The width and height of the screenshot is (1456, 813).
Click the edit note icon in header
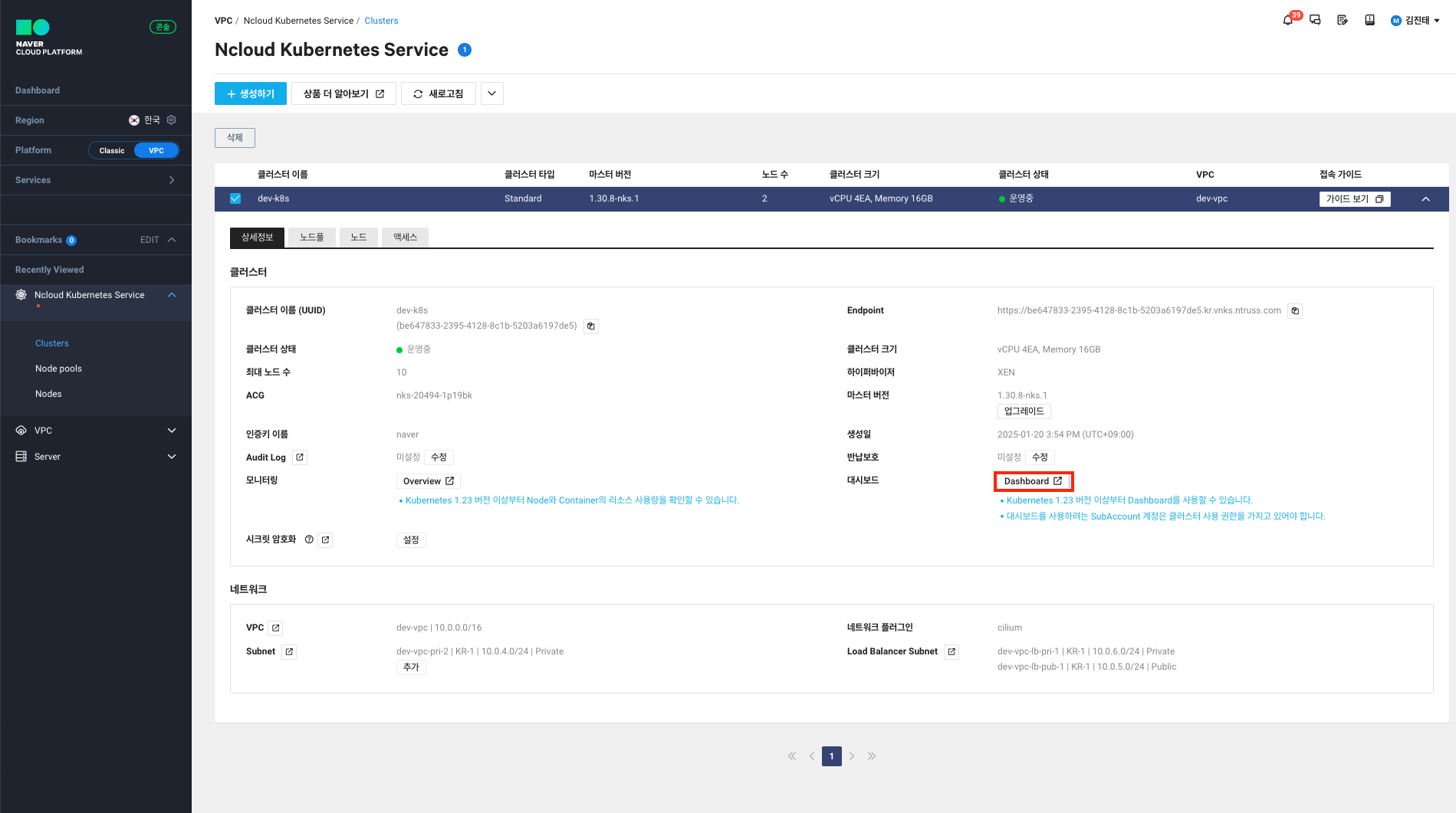coord(1343,21)
